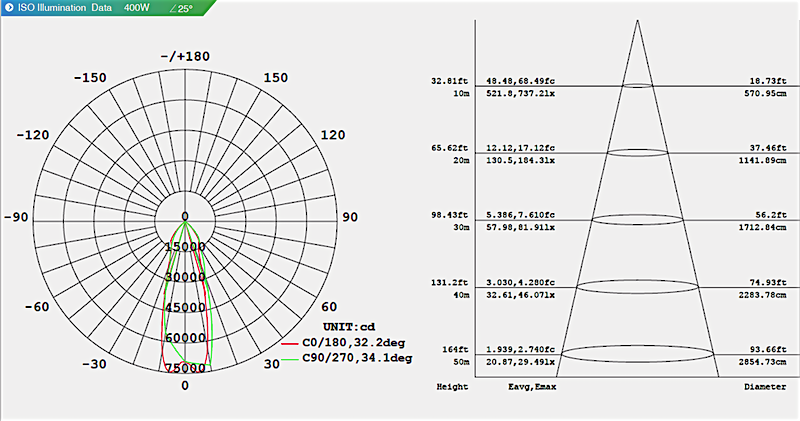
Task: Click the 30m height label
Action: click(x=461, y=227)
